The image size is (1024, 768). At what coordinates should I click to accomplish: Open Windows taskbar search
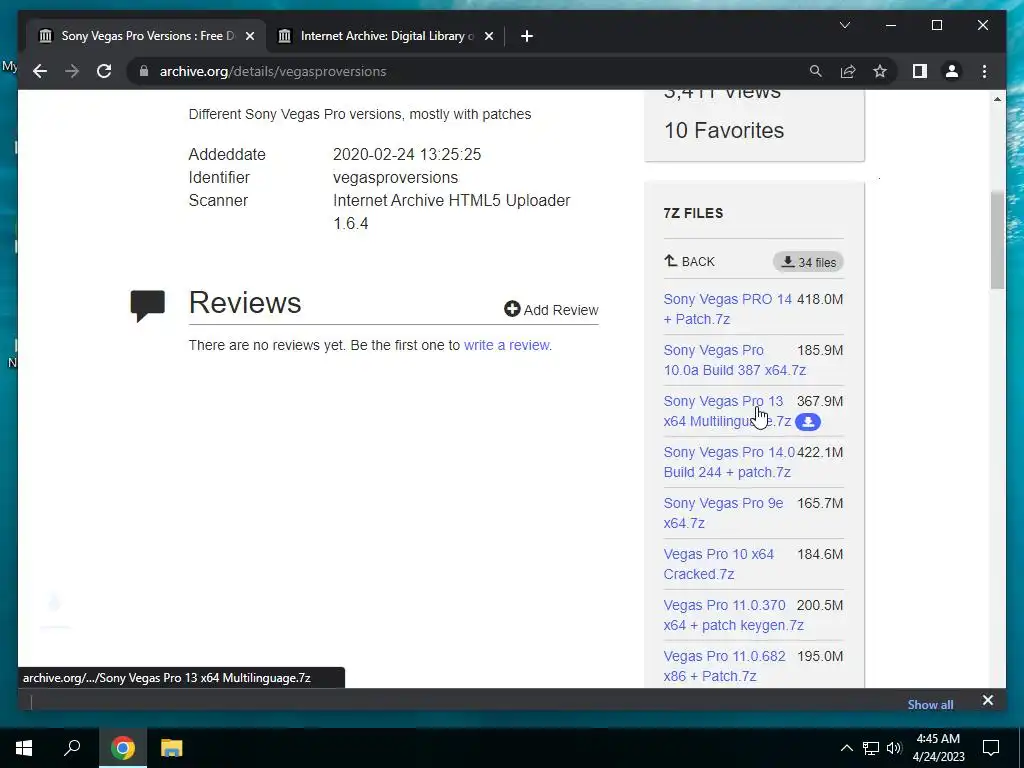72,748
